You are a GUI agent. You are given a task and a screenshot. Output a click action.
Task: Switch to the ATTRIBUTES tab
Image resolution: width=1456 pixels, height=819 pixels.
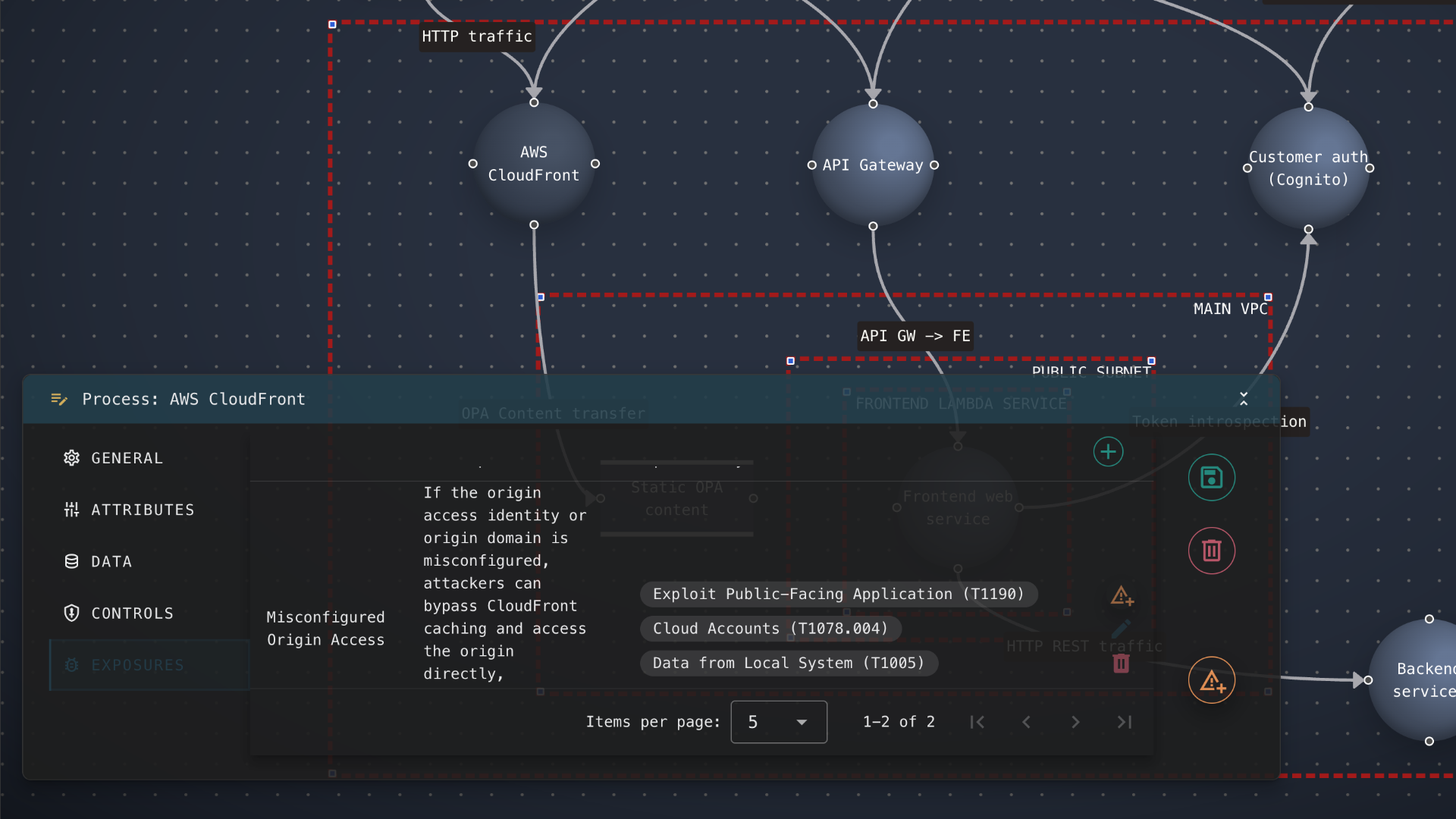(x=142, y=510)
